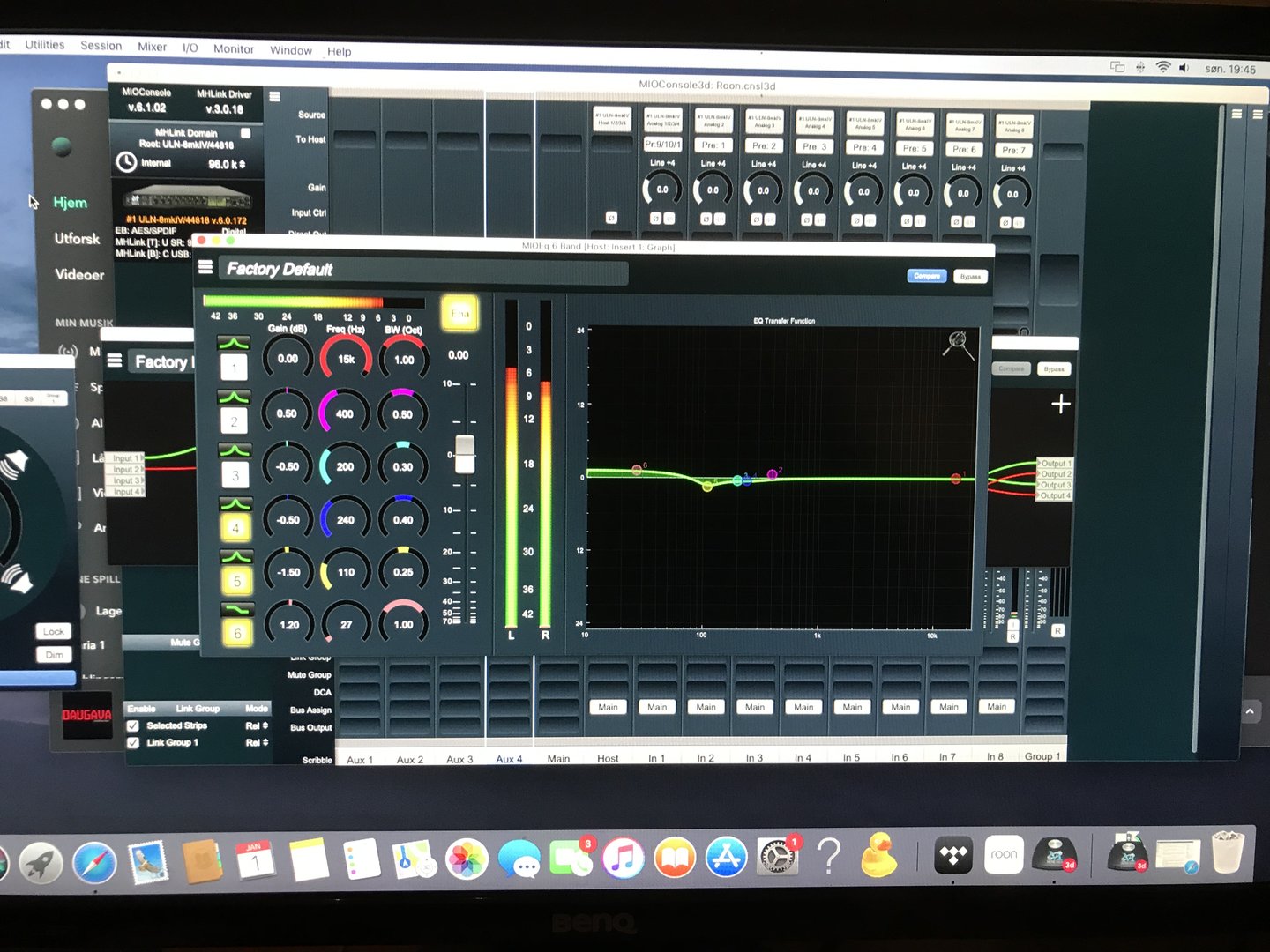Click the EQ analyzer icon in graph corner
This screenshot has height=952, width=1270.
tap(959, 345)
